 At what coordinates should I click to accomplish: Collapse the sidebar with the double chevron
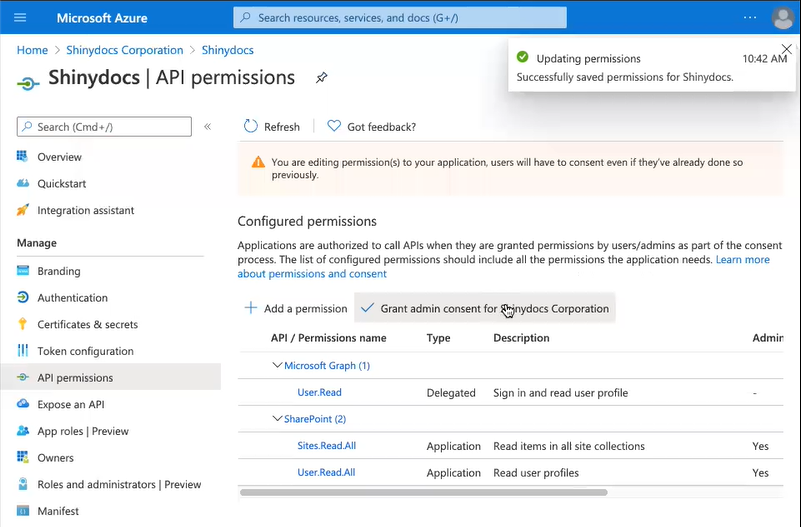[x=208, y=127]
